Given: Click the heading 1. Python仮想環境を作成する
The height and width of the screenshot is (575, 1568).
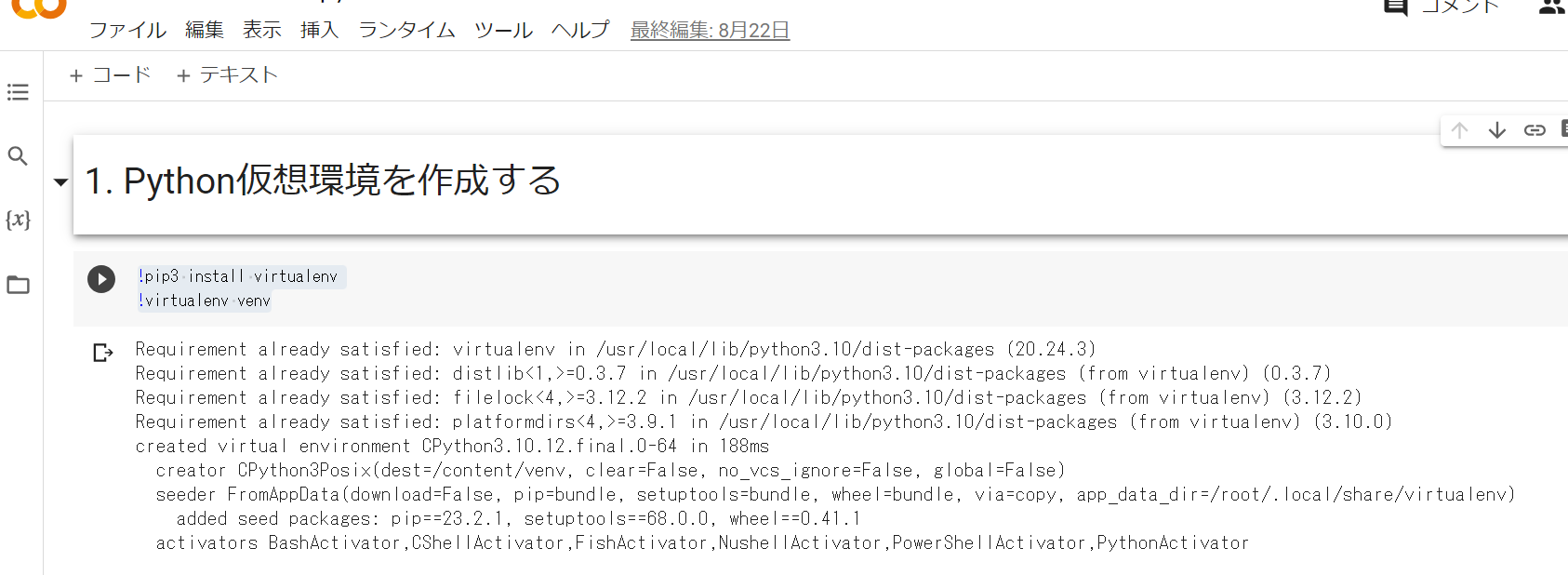Looking at the screenshot, I should pos(323,181).
